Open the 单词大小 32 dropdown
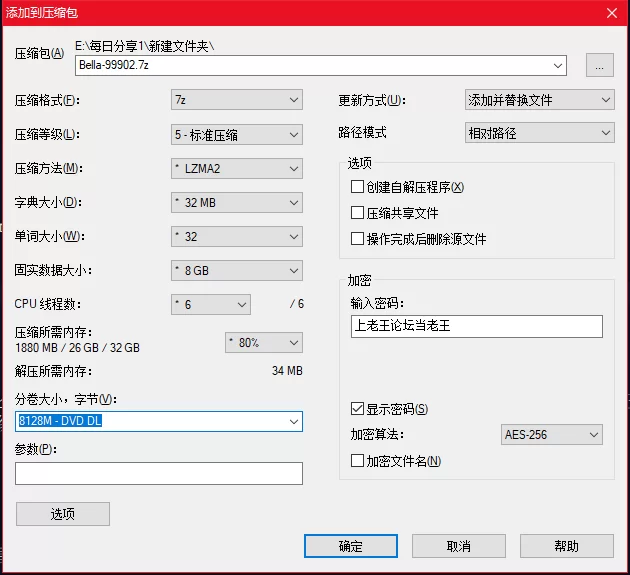The height and width of the screenshot is (575, 630). pyautogui.click(x=237, y=237)
